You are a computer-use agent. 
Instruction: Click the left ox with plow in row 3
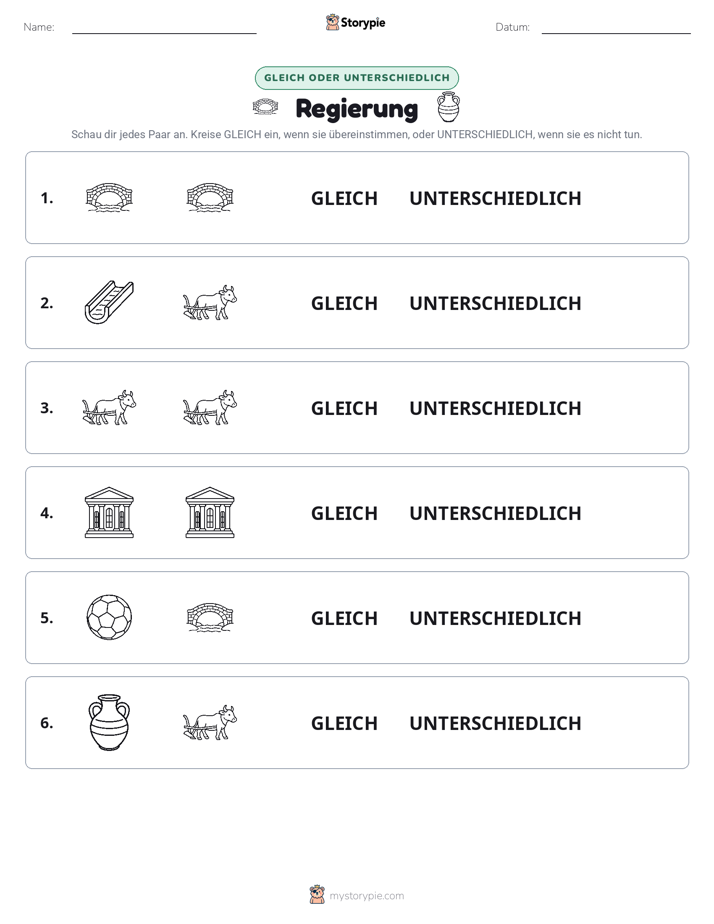109,407
